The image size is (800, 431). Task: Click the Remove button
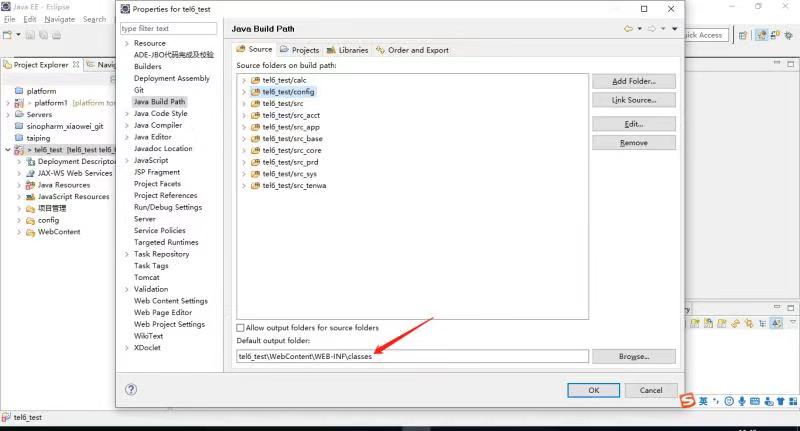pos(634,143)
